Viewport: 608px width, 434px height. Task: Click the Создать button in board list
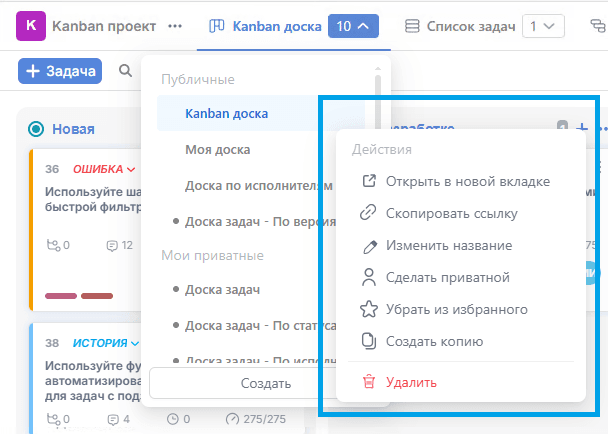pos(266,383)
